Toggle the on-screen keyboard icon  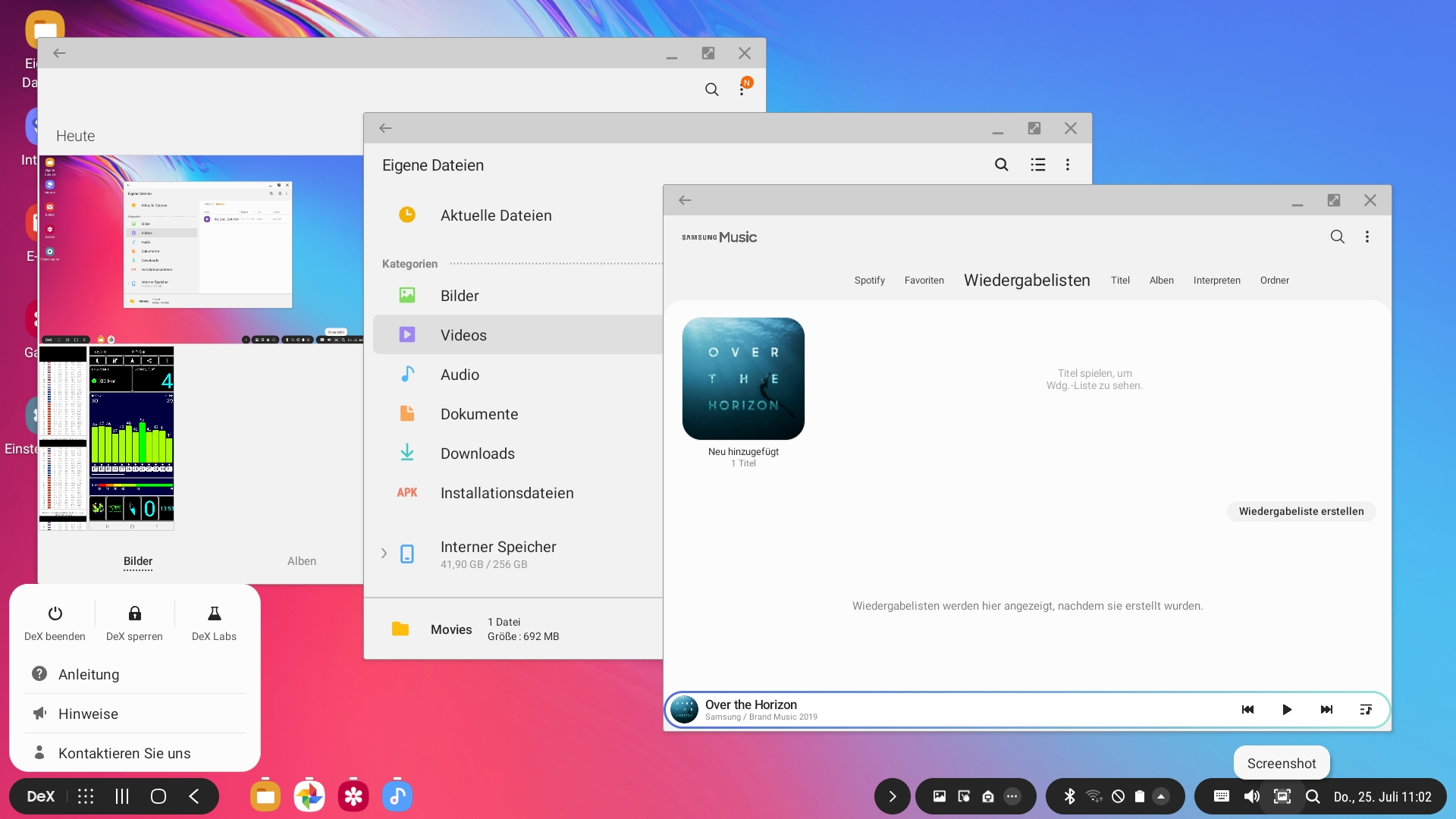coord(1221,796)
